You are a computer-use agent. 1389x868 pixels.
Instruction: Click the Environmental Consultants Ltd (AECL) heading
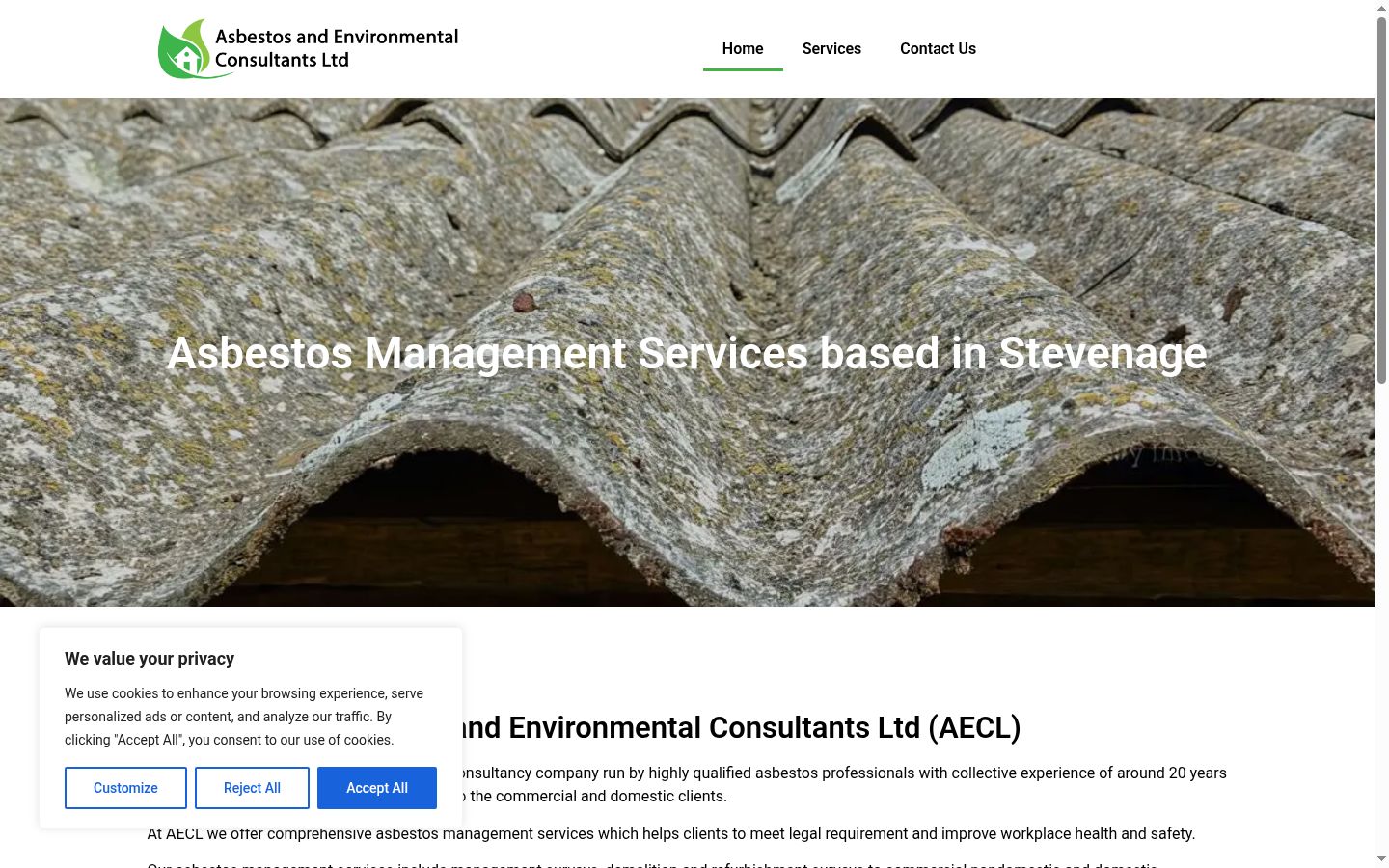[740, 727]
